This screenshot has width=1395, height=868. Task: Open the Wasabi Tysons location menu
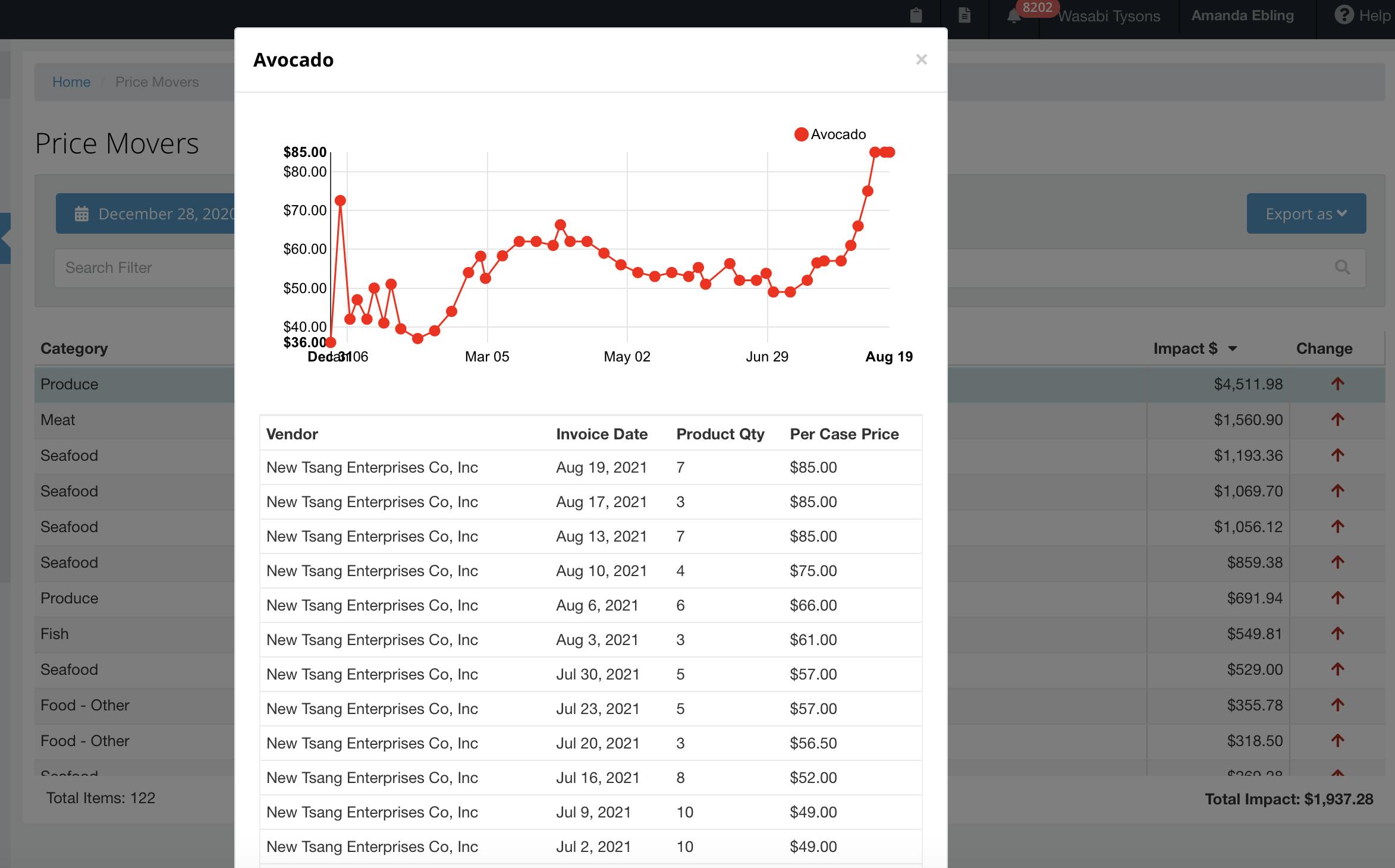pos(1108,15)
